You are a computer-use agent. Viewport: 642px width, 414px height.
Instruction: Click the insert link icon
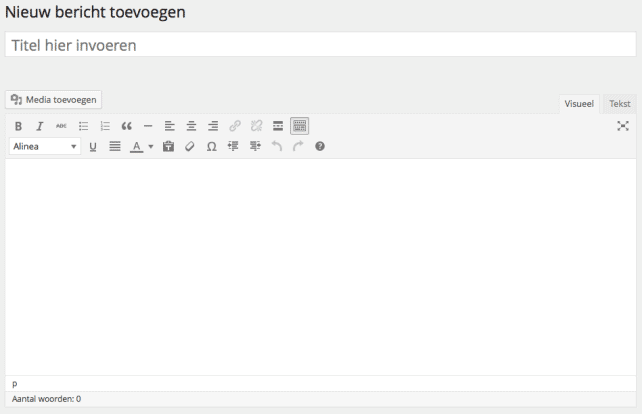pyautogui.click(x=235, y=126)
